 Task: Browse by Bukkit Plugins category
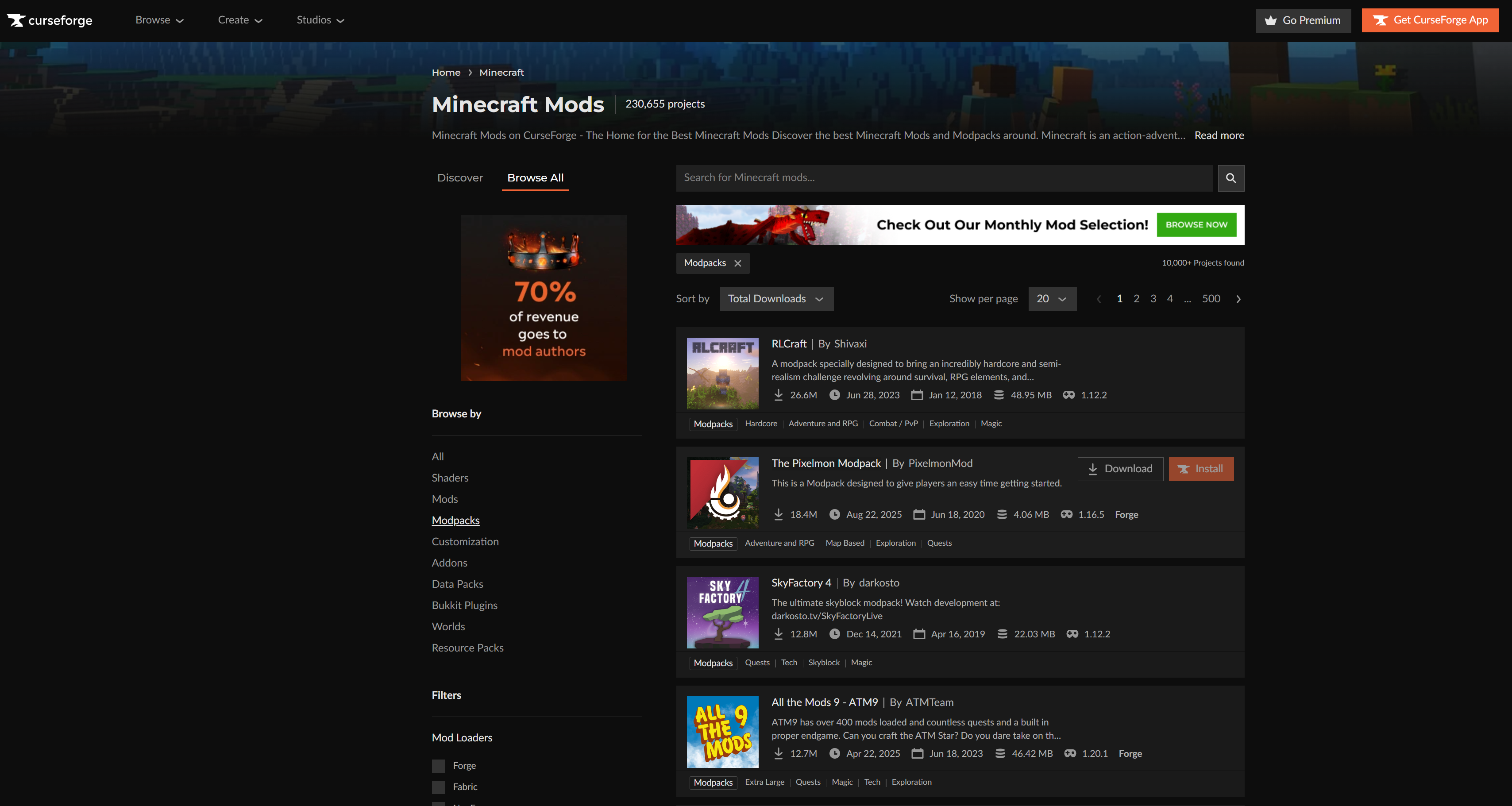tap(465, 605)
